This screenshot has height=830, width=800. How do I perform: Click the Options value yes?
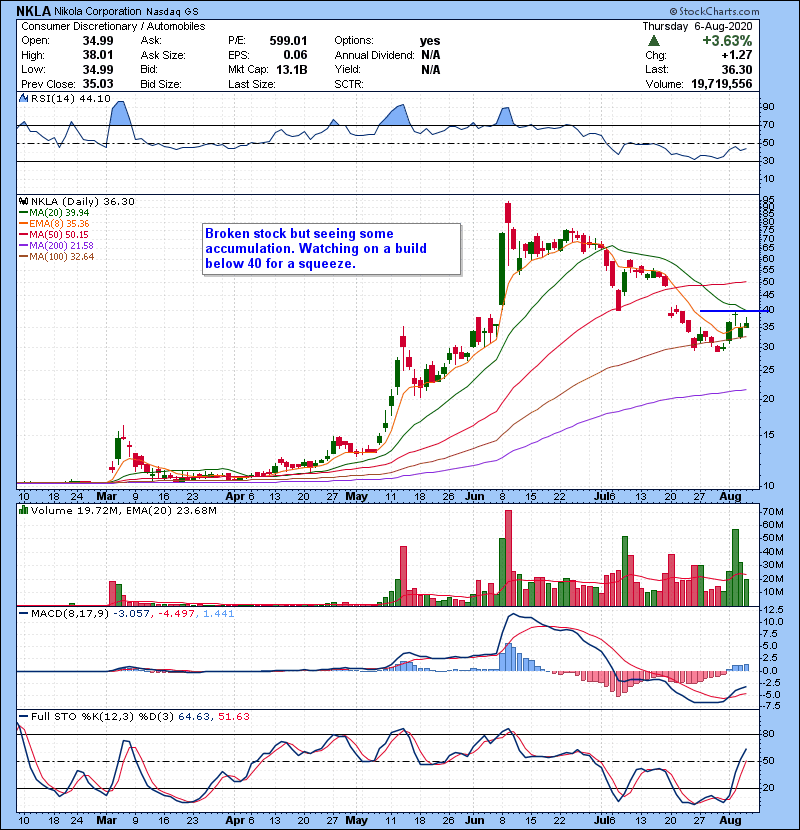pos(430,41)
